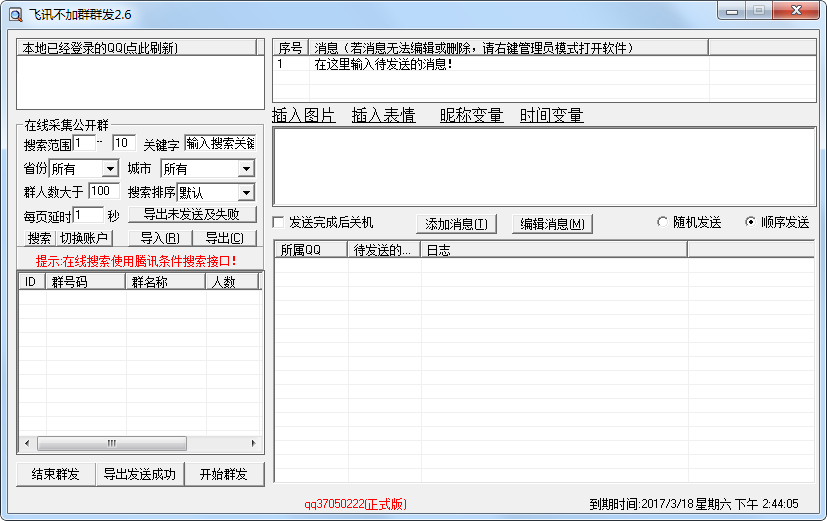The image size is (827, 521).
Task: Click the 关键字 search input field
Action: point(219,143)
